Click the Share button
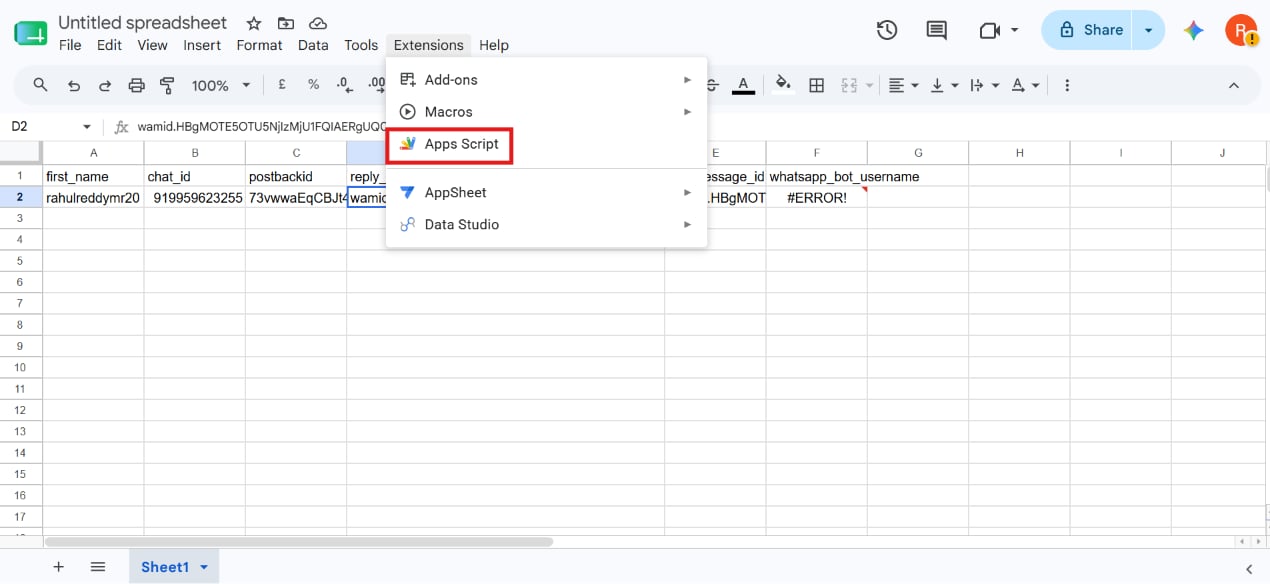Image resolution: width=1270 pixels, height=584 pixels. [1088, 30]
